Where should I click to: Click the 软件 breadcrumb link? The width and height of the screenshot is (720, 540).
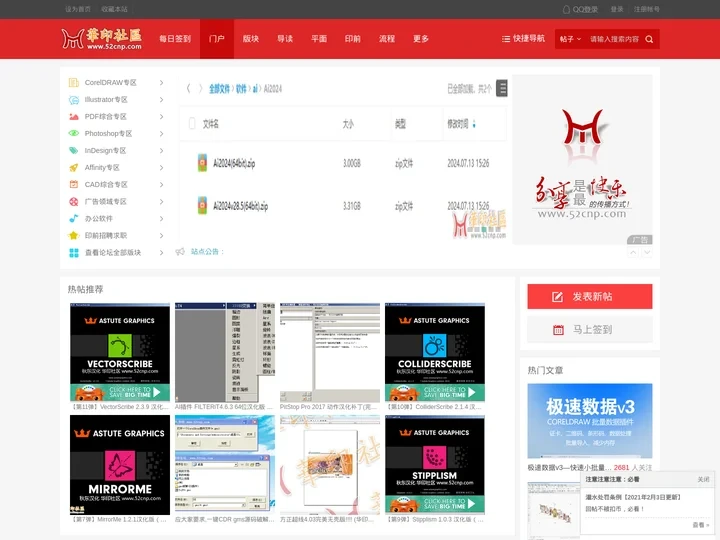point(241,89)
